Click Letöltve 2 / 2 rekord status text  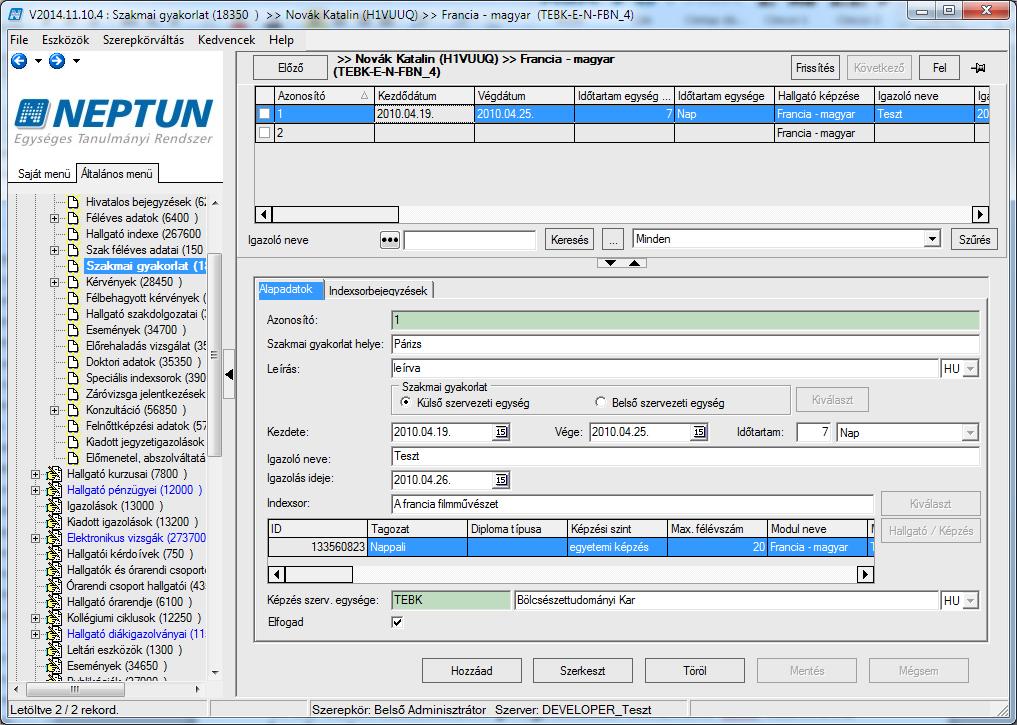(64, 710)
